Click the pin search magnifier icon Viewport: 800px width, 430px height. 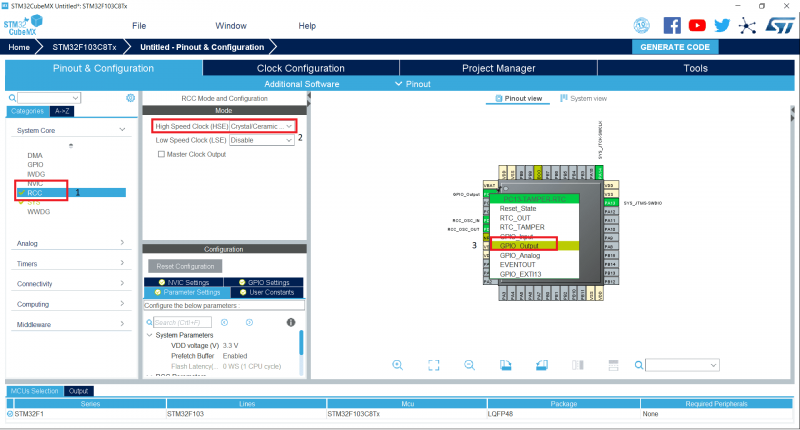(639, 365)
